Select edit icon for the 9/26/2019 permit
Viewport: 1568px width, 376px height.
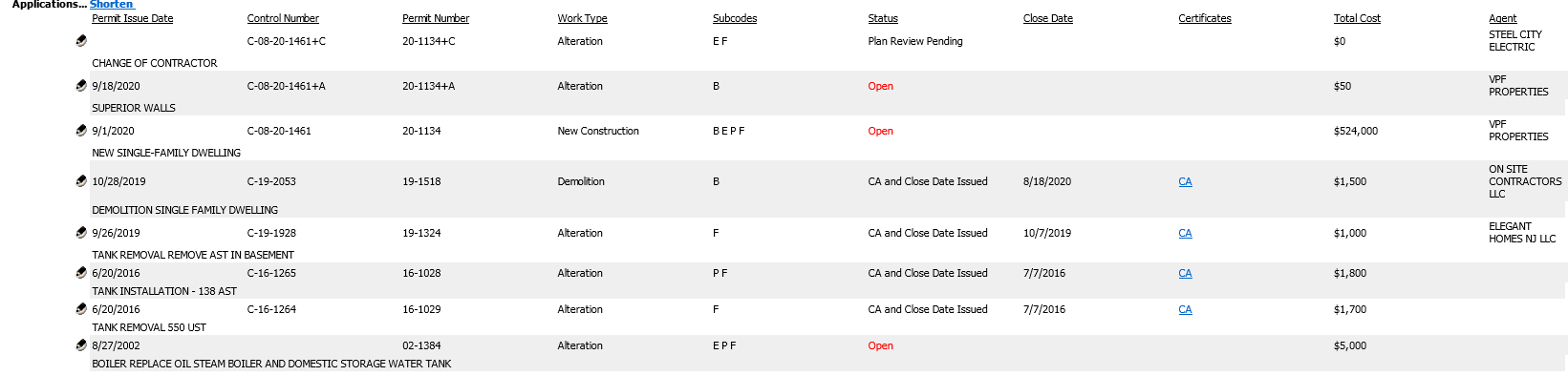click(81, 233)
